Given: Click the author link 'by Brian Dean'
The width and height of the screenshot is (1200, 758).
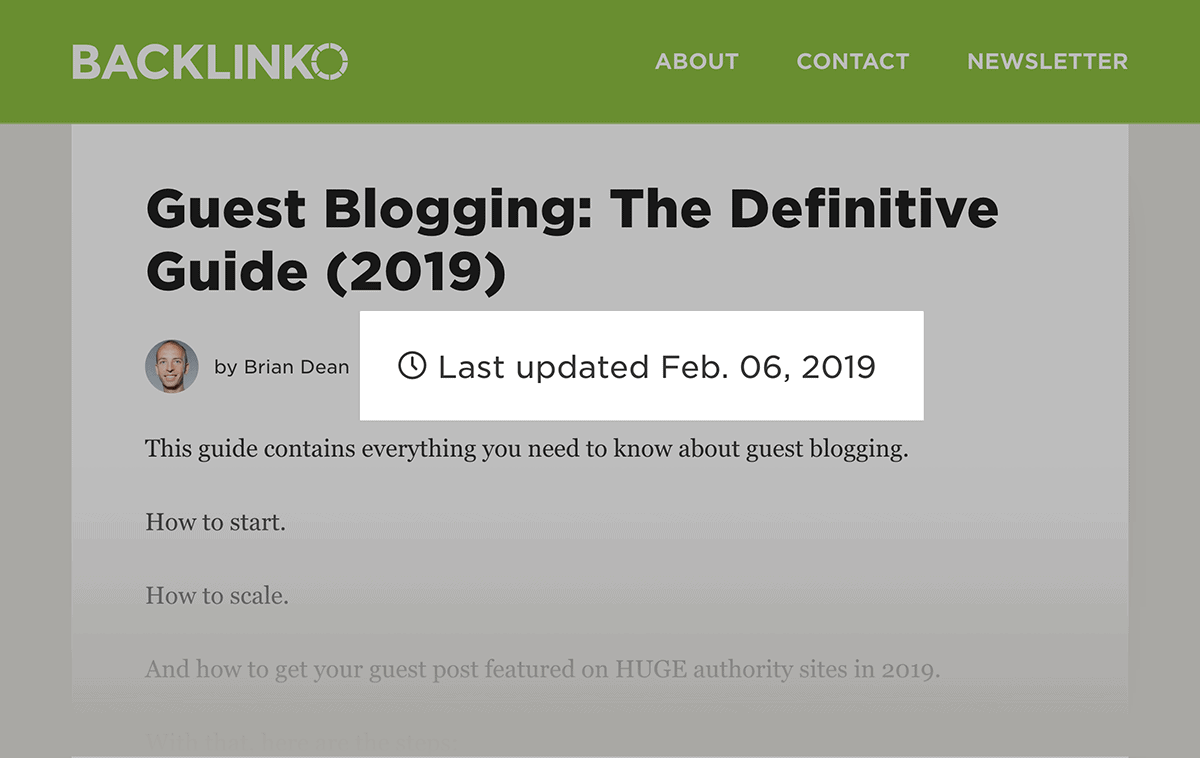Looking at the screenshot, I should pyautogui.click(x=281, y=367).
